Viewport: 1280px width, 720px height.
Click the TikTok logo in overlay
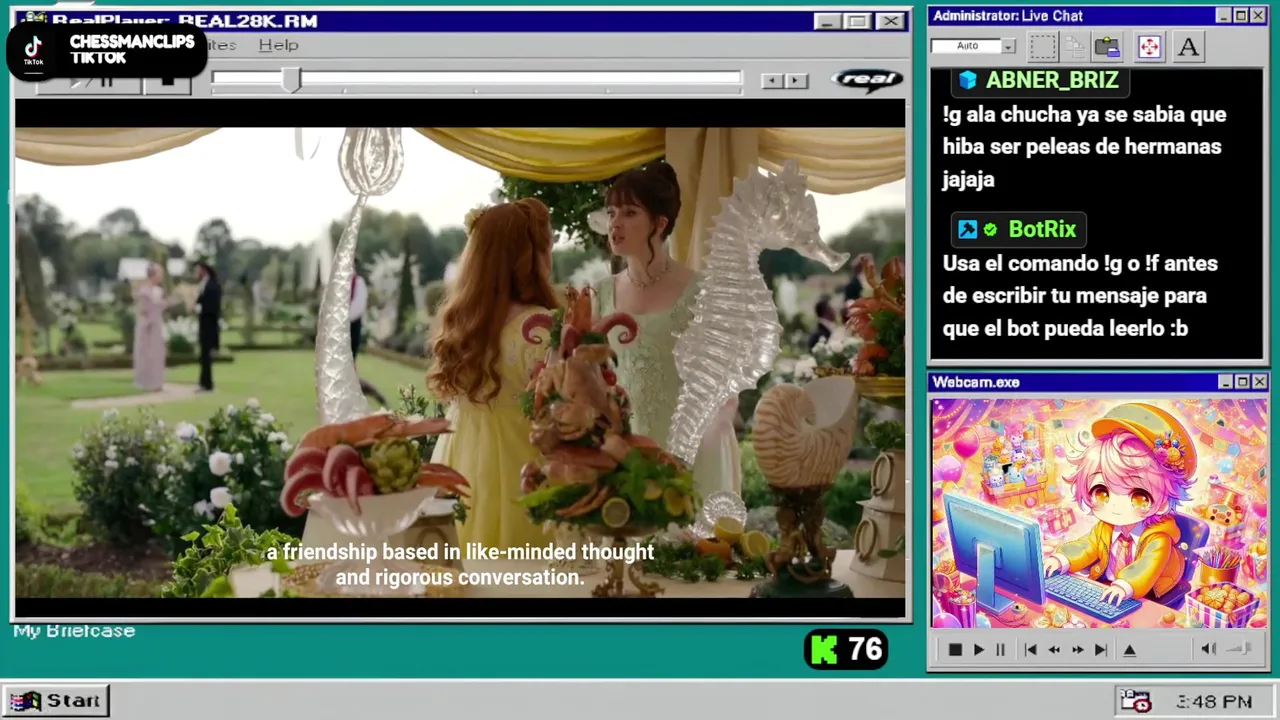point(34,50)
